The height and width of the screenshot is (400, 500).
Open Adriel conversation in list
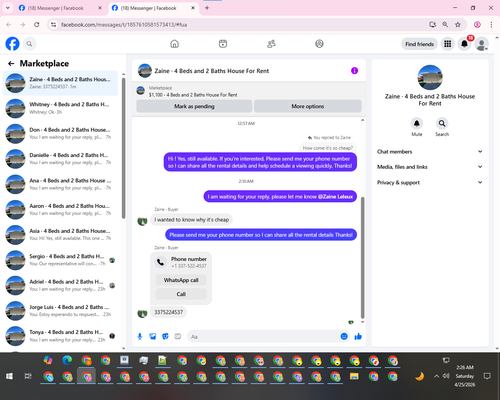pyautogui.click(x=61, y=285)
